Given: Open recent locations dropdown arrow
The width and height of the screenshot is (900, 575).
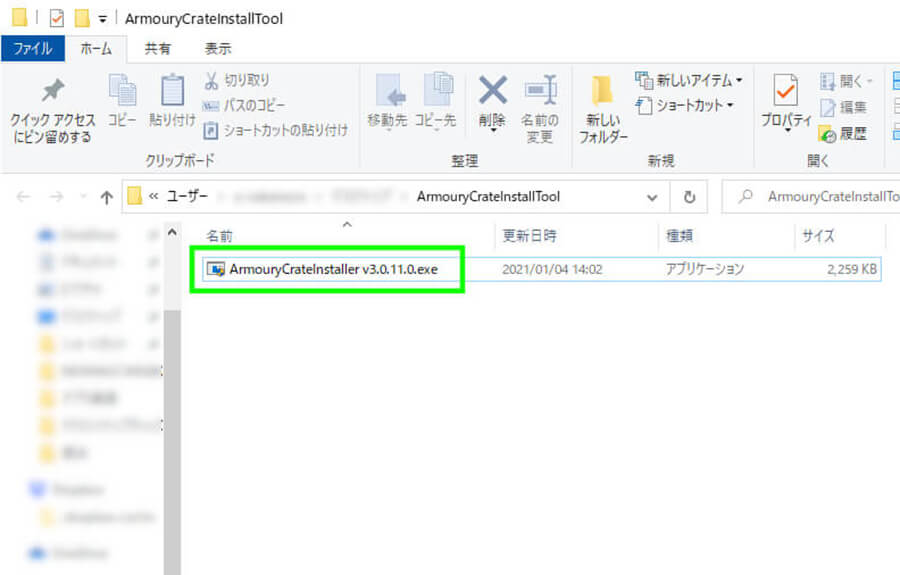Looking at the screenshot, I should 83,197.
